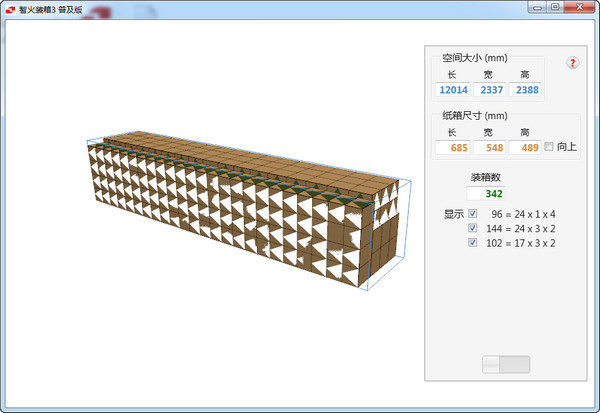Uncheck the 96 = 24 x 1 x 4 display checkbox
Viewport: 600px width, 413px height.
tap(473, 213)
